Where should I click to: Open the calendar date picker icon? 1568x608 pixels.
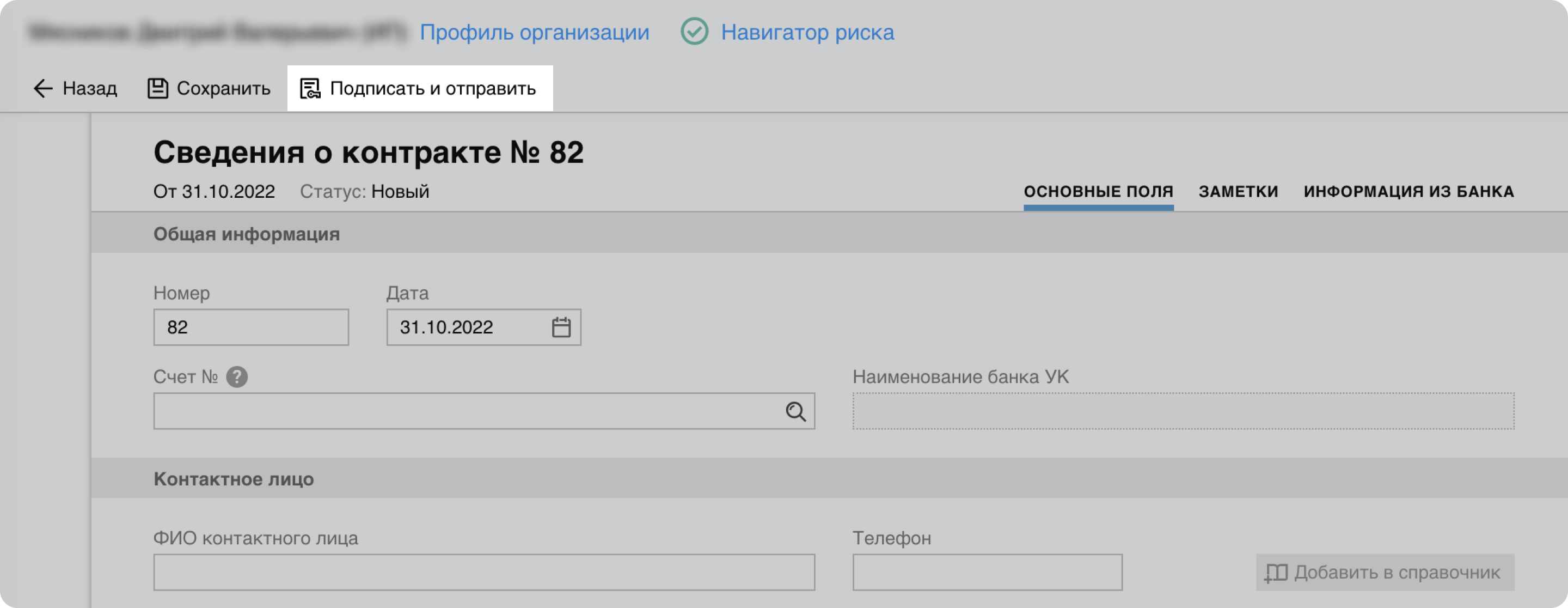coord(561,327)
